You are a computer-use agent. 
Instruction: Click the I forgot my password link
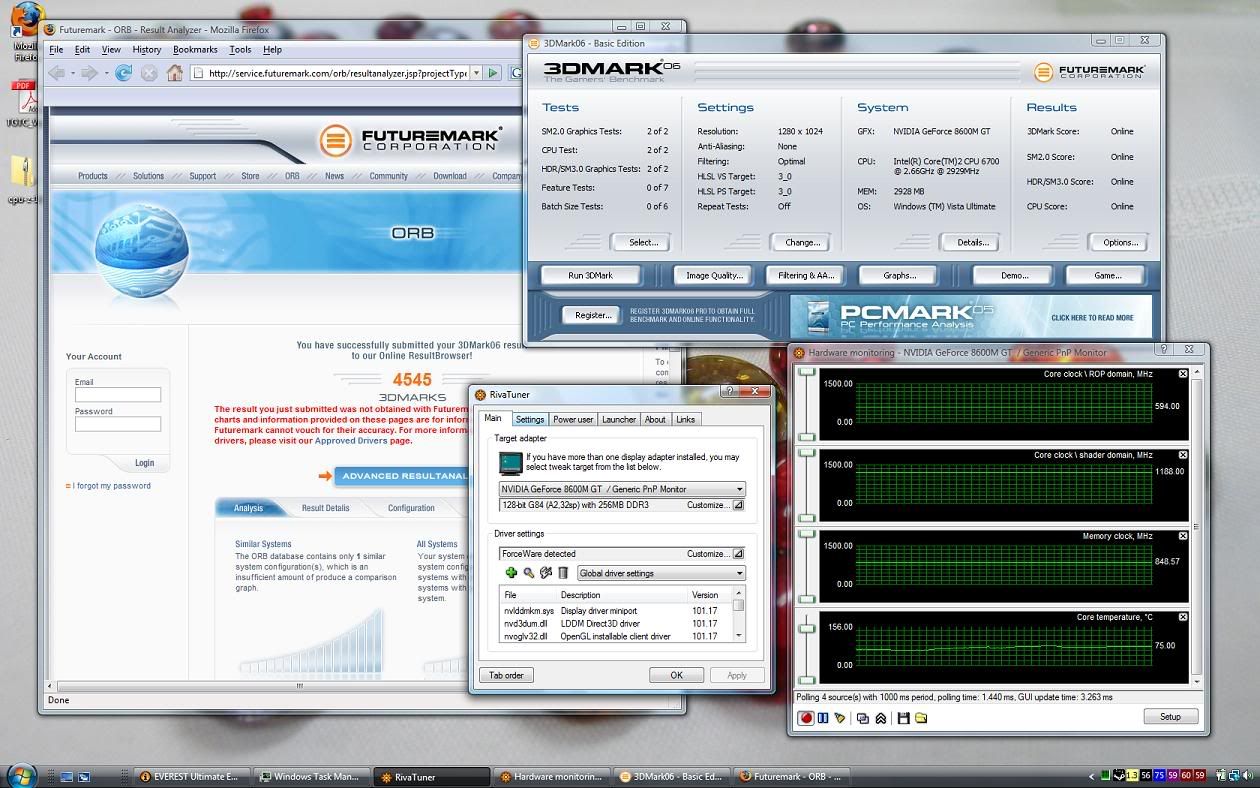tap(111, 486)
